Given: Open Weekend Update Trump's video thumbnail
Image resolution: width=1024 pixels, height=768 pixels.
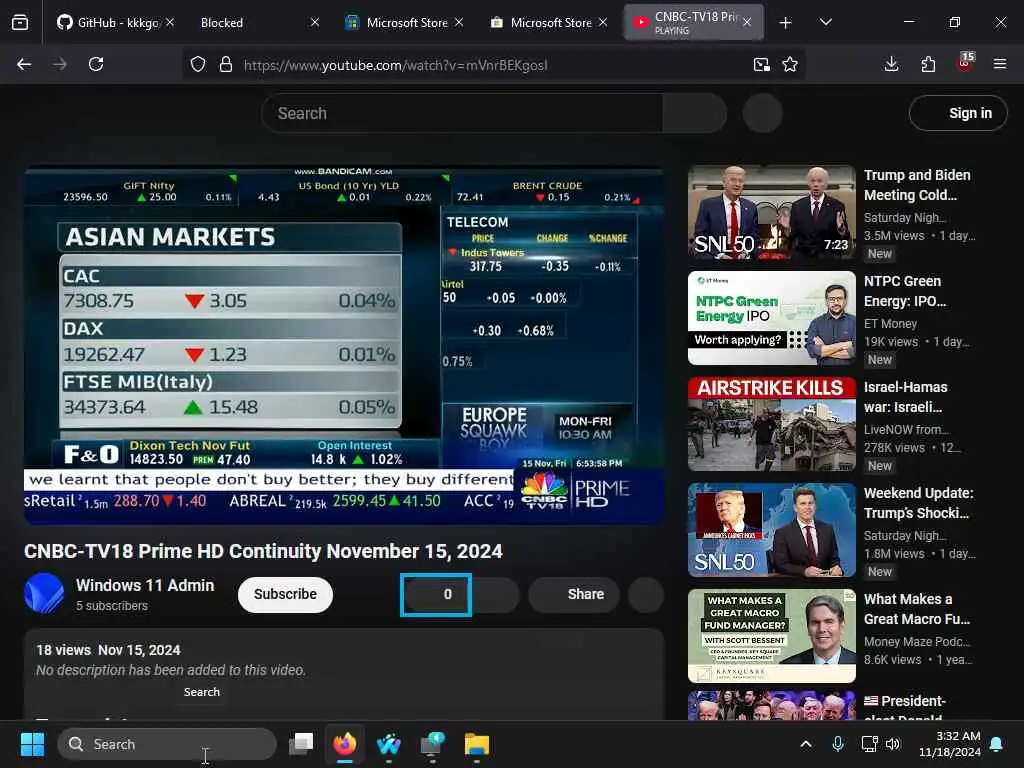Looking at the screenshot, I should pyautogui.click(x=771, y=530).
